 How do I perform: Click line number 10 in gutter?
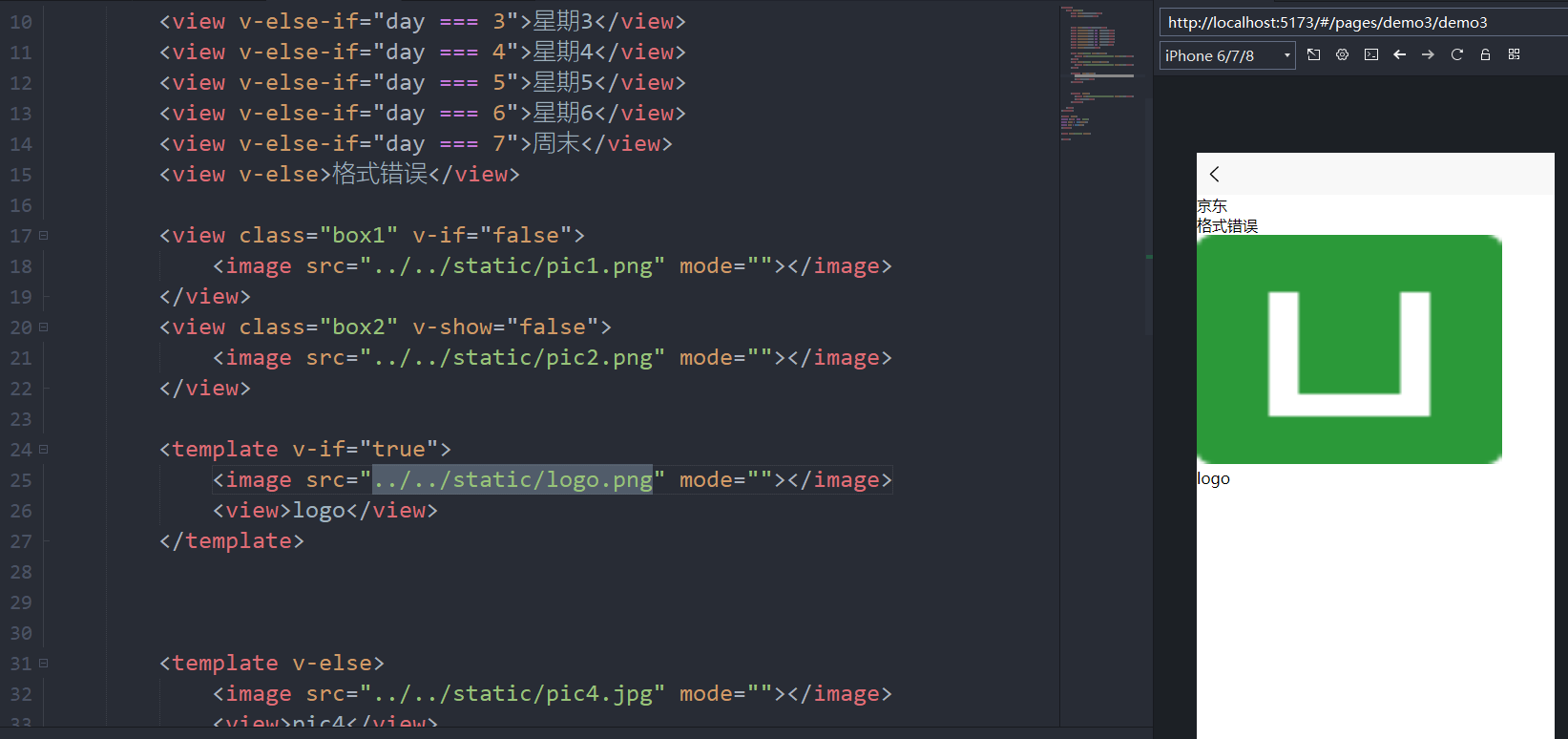(21, 21)
